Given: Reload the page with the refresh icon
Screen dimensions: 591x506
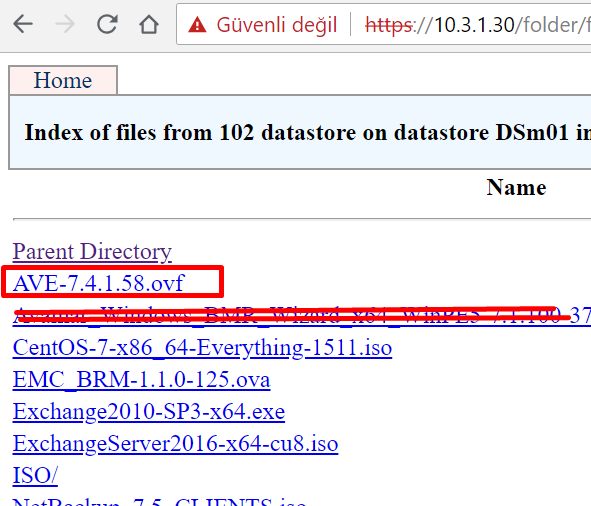Looking at the screenshot, I should click(107, 25).
